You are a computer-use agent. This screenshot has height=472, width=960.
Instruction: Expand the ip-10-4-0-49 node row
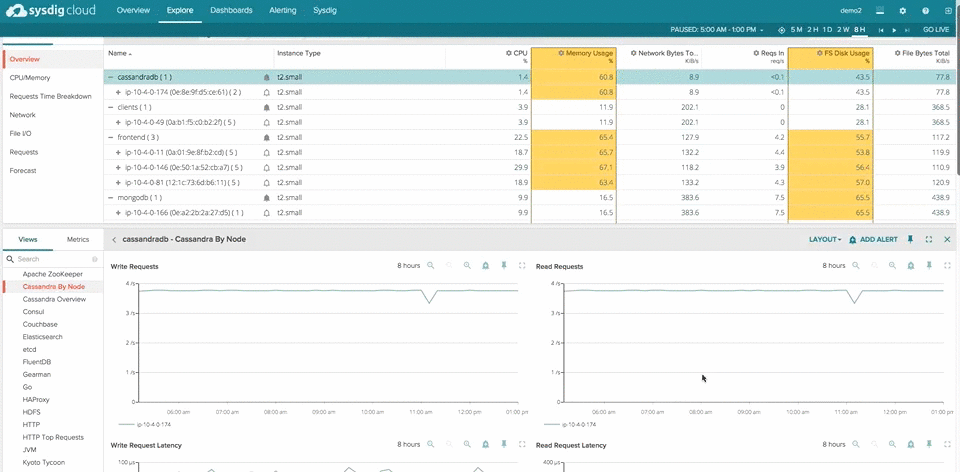click(118, 122)
